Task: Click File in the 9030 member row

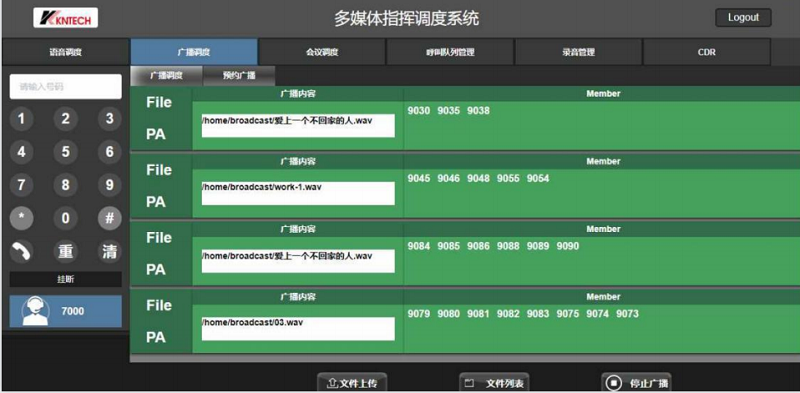Action: coord(159,103)
